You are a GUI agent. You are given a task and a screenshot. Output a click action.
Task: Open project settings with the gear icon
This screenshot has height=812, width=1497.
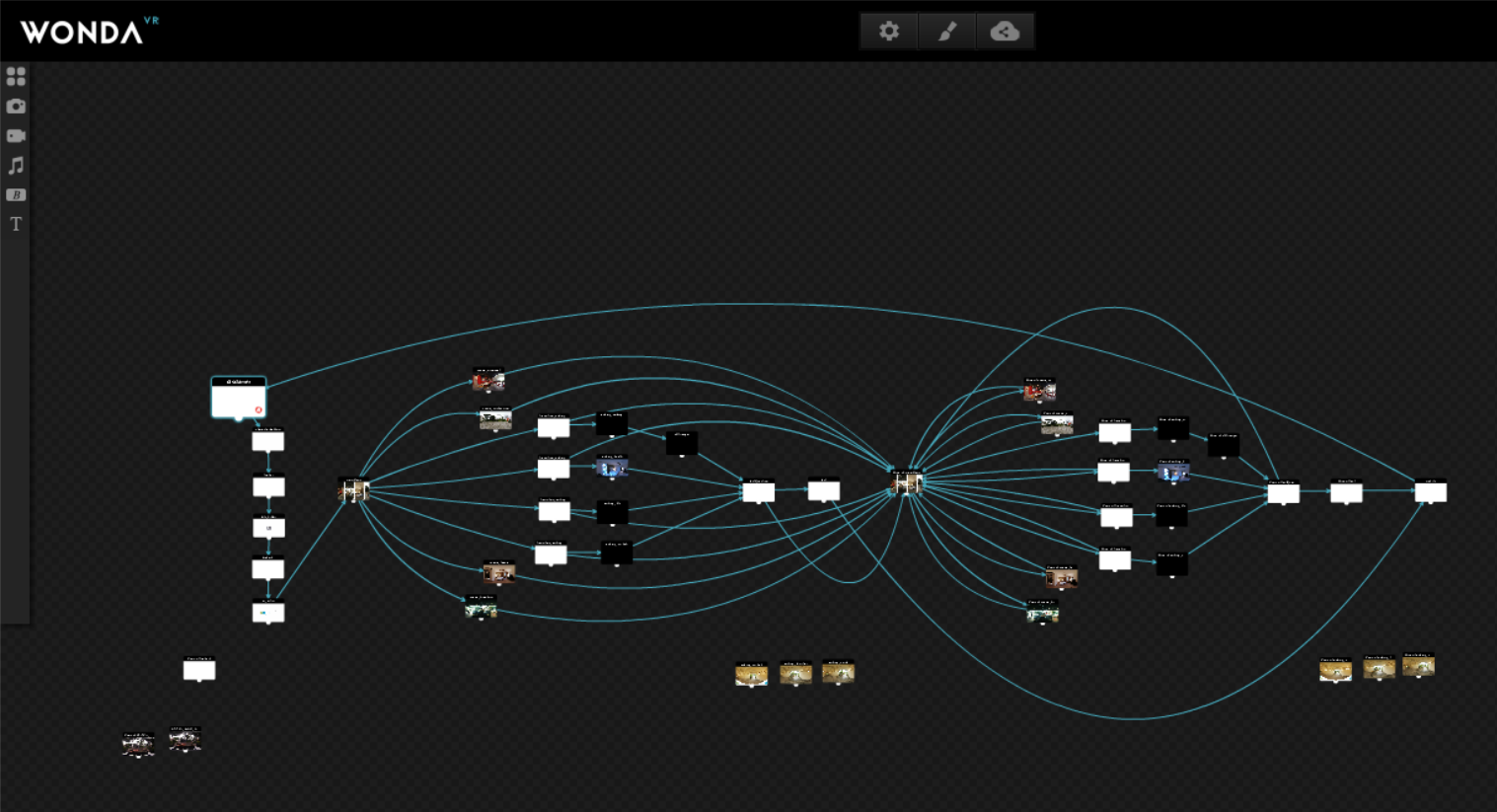(x=889, y=32)
